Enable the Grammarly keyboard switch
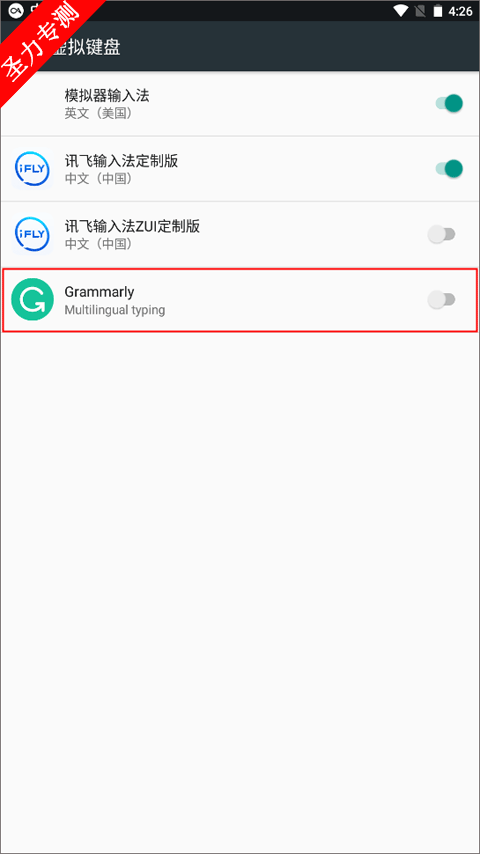Image resolution: width=480 pixels, height=854 pixels. click(x=441, y=300)
